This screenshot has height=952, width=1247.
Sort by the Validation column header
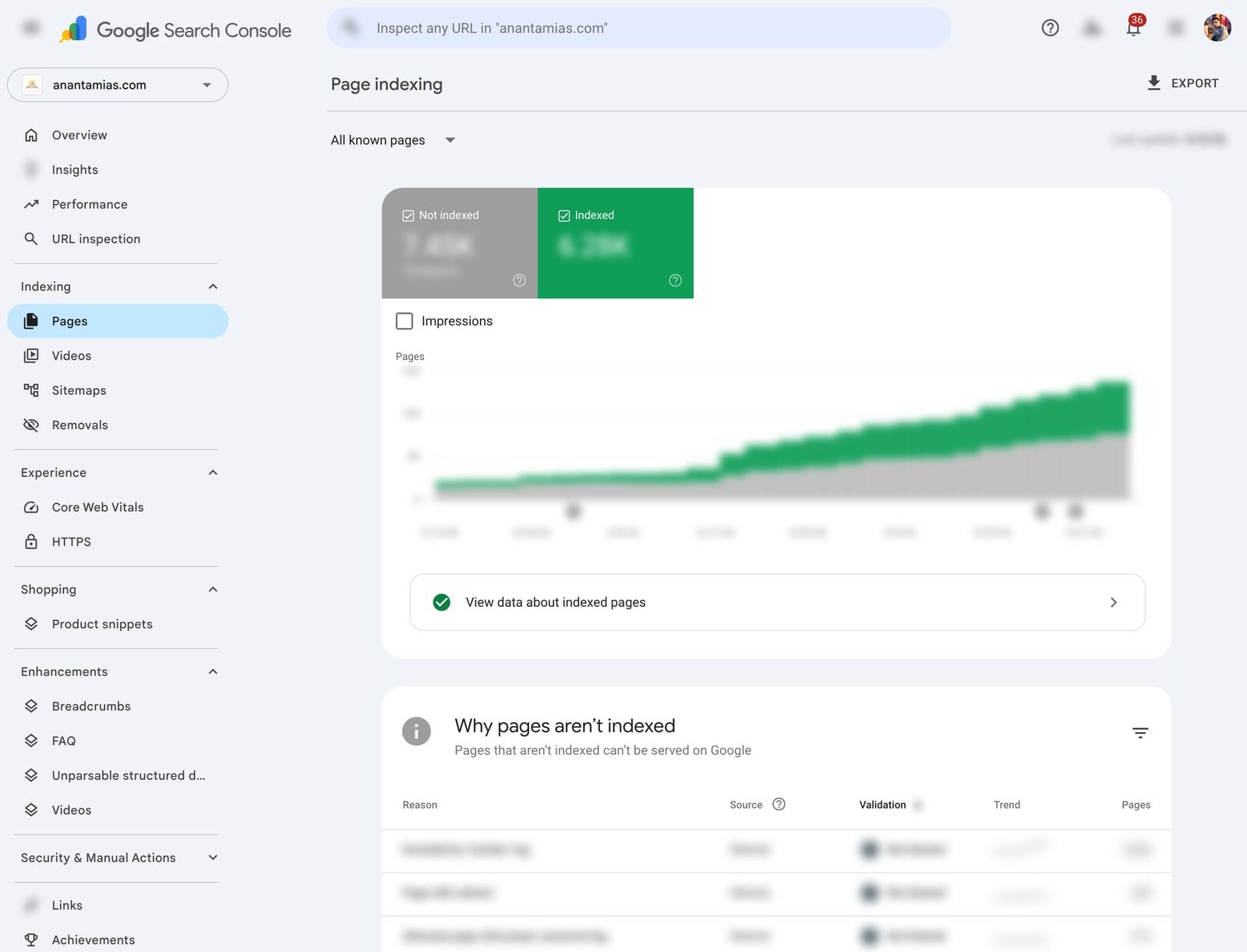[882, 805]
